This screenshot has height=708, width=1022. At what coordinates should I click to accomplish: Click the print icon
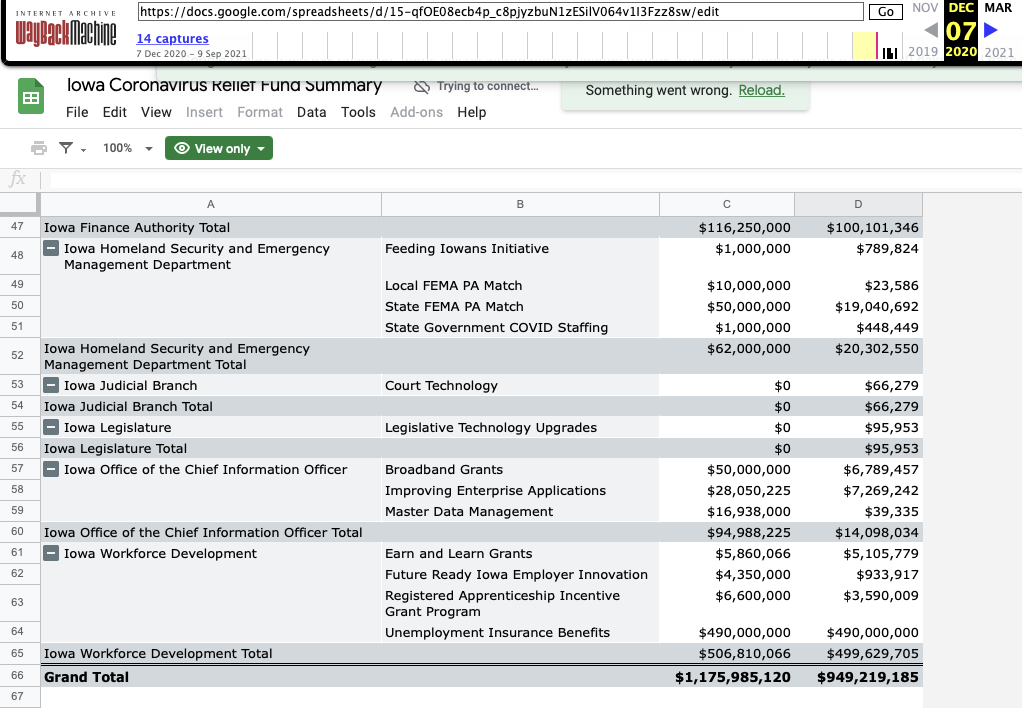click(x=39, y=149)
